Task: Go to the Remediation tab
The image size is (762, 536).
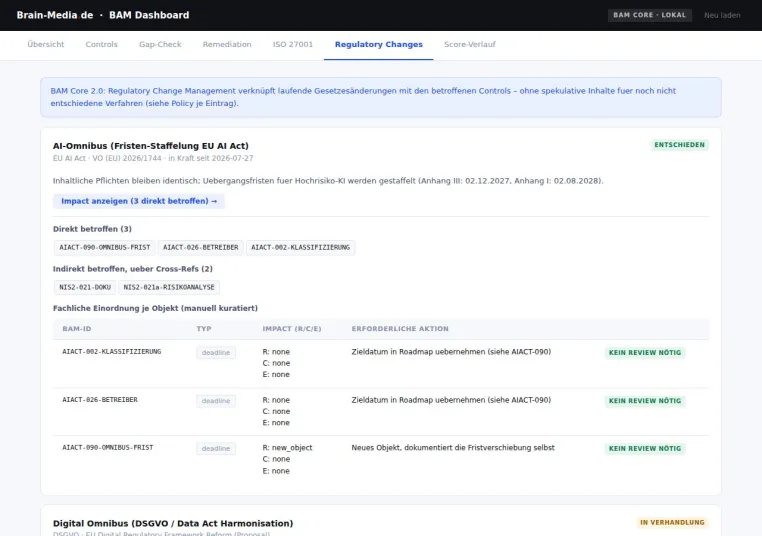Action: 227,44
